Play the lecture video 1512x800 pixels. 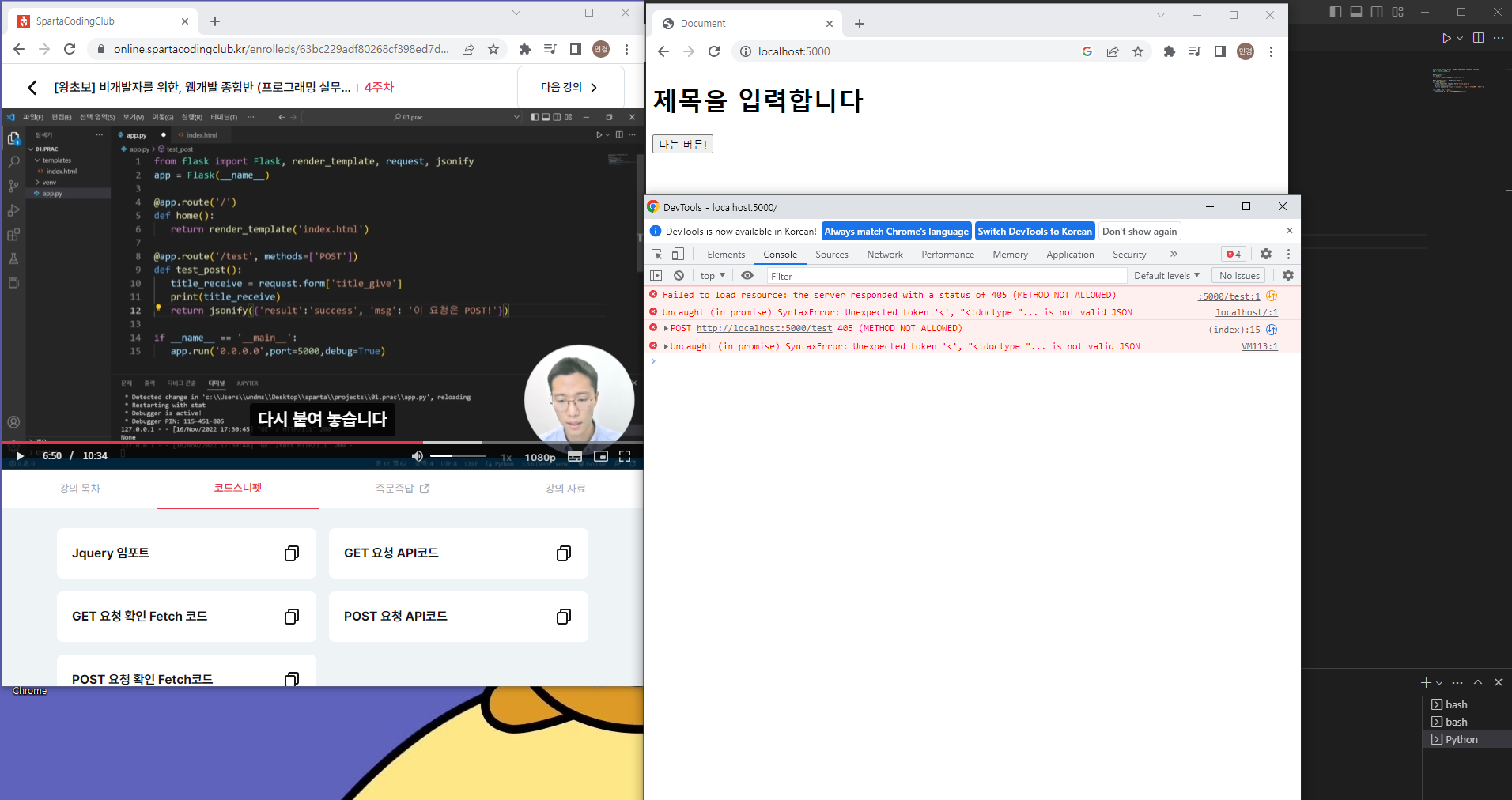click(20, 456)
